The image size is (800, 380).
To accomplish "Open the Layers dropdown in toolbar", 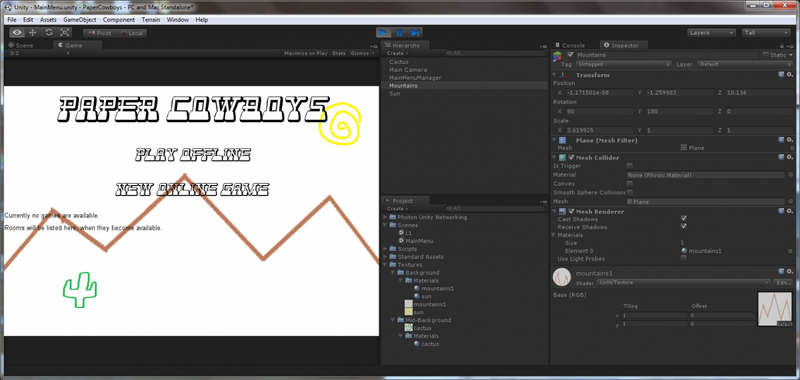I will click(x=711, y=33).
